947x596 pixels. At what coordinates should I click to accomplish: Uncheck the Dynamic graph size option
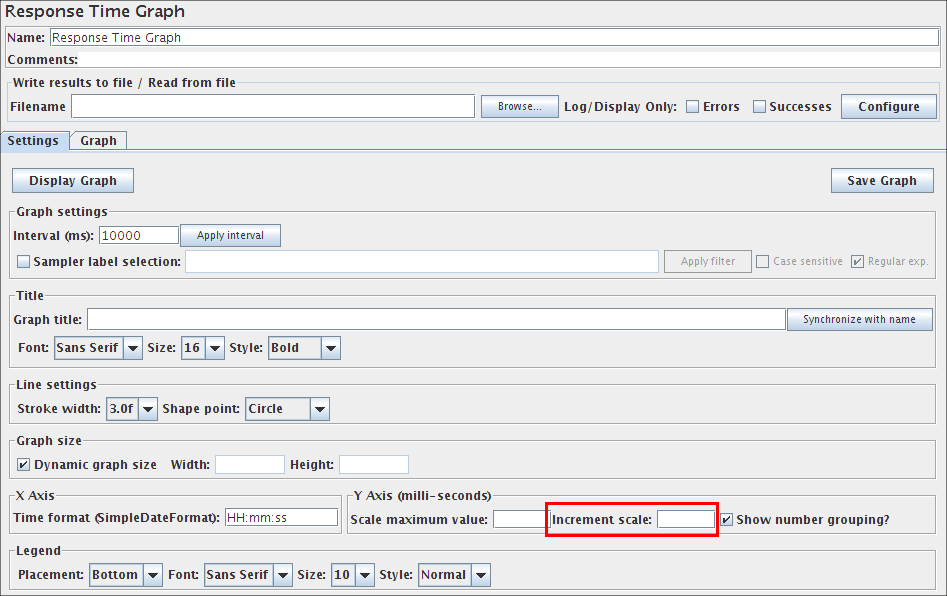24,465
